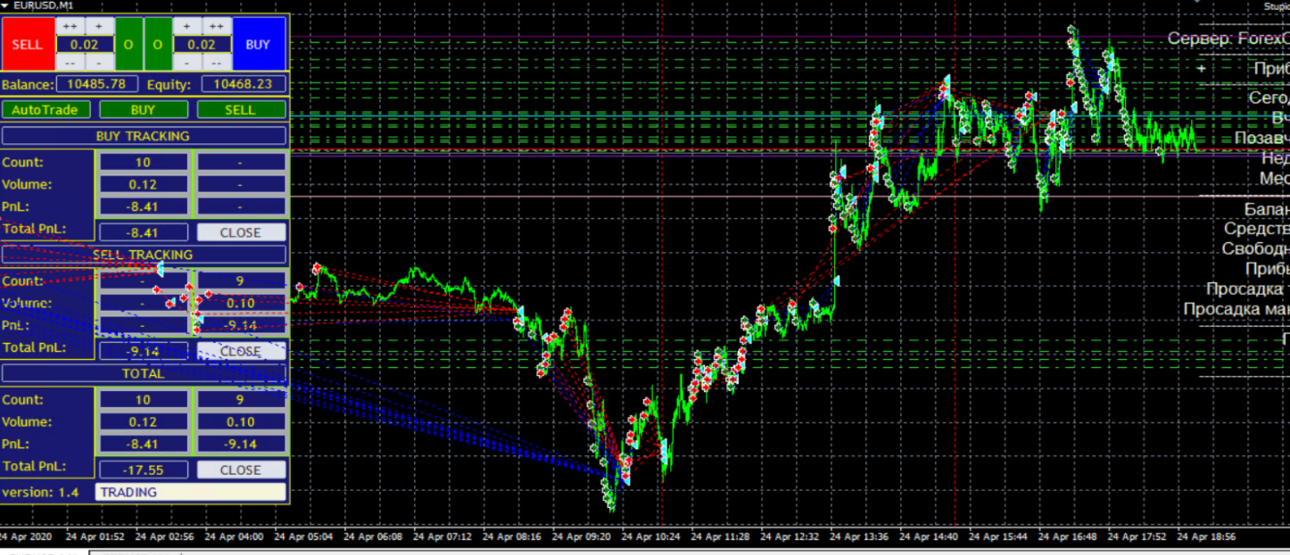Click the Equity: label
Image resolution: width=1290 pixels, height=555 pixels.
(x=168, y=85)
